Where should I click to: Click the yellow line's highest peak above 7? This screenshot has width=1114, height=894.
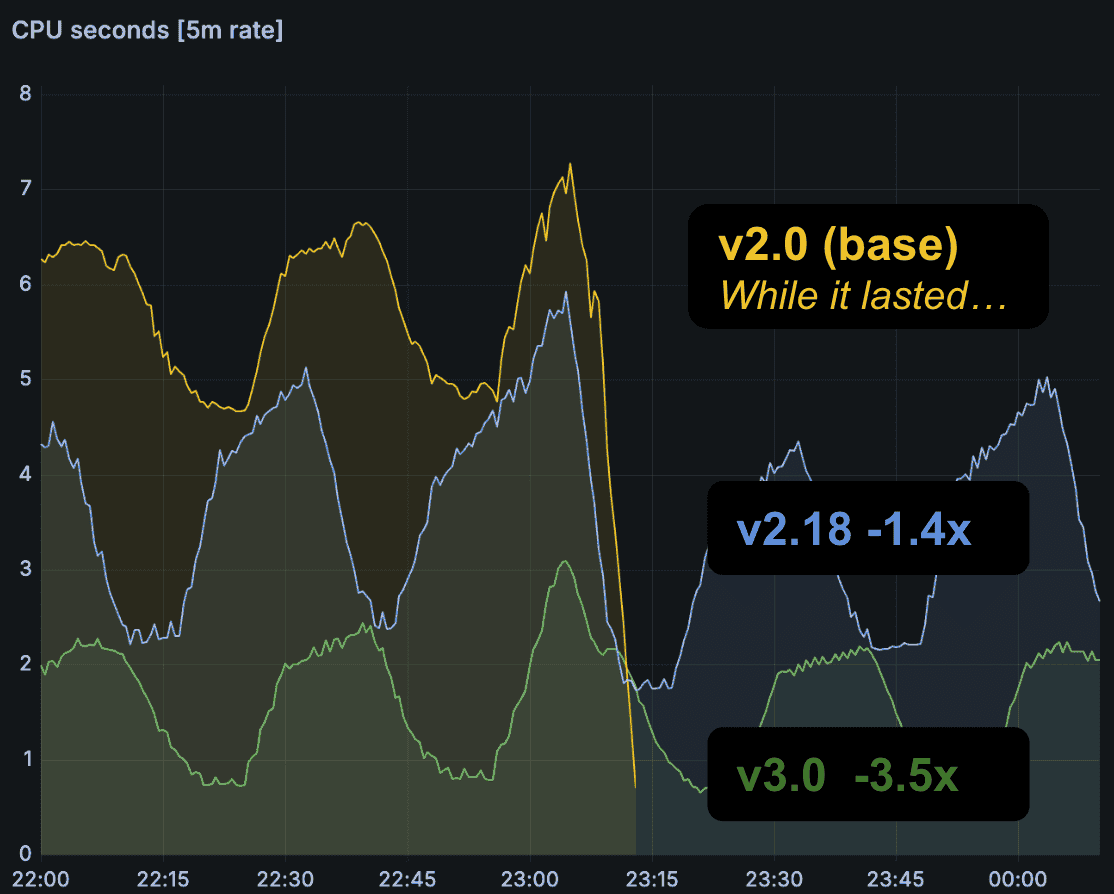(570, 164)
